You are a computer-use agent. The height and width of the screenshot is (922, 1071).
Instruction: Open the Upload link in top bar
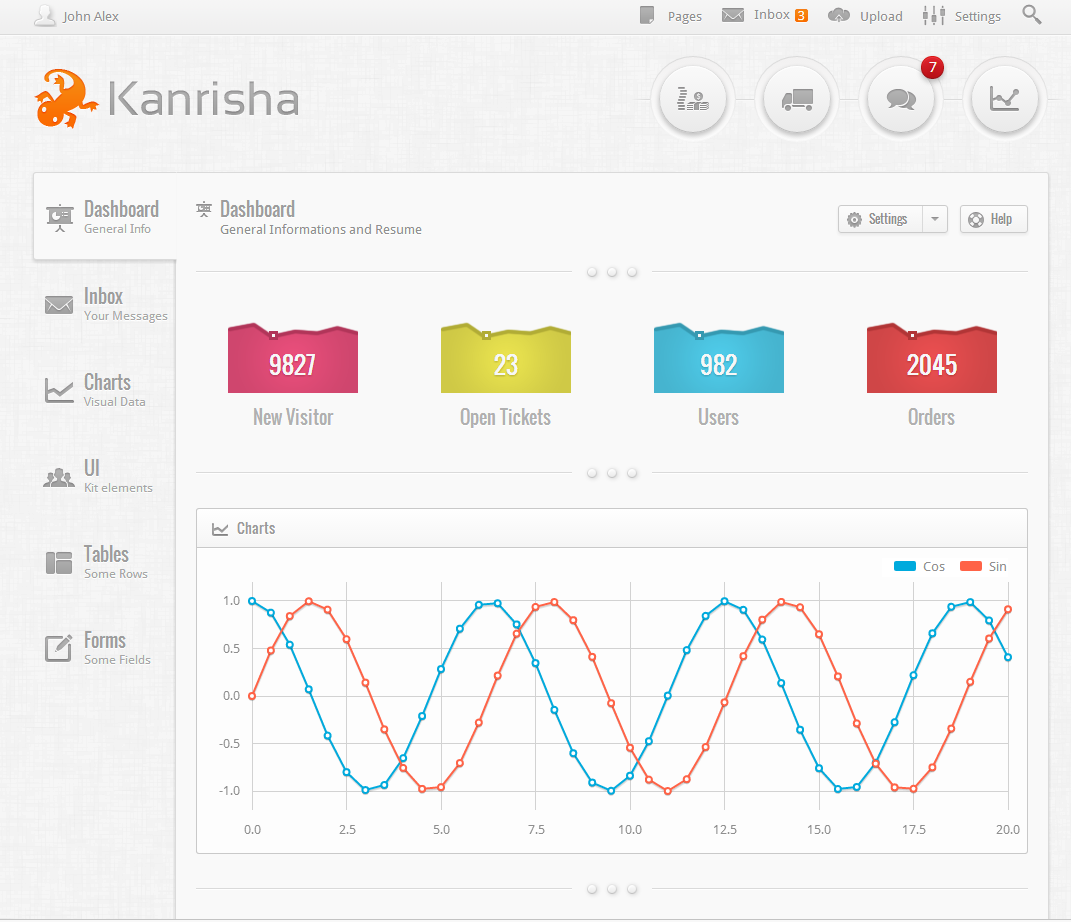pos(881,16)
